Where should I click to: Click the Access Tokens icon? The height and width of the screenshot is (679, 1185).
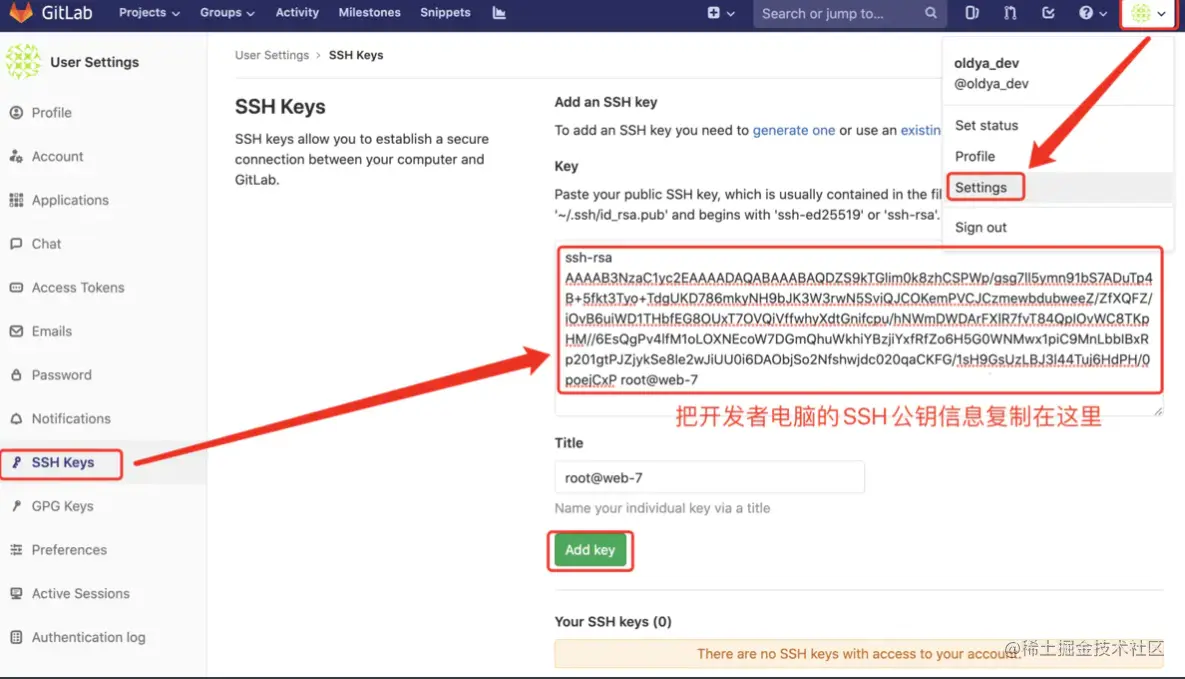(x=16, y=287)
